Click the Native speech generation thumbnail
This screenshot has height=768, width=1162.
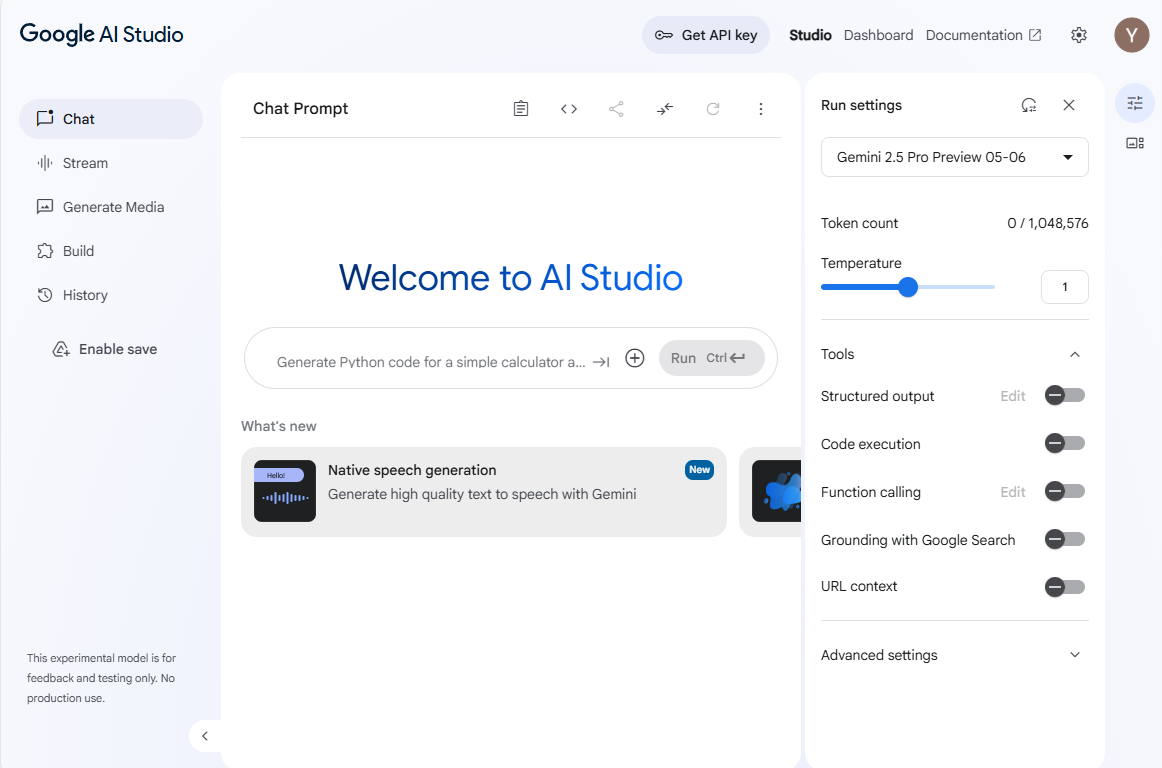tap(285, 491)
